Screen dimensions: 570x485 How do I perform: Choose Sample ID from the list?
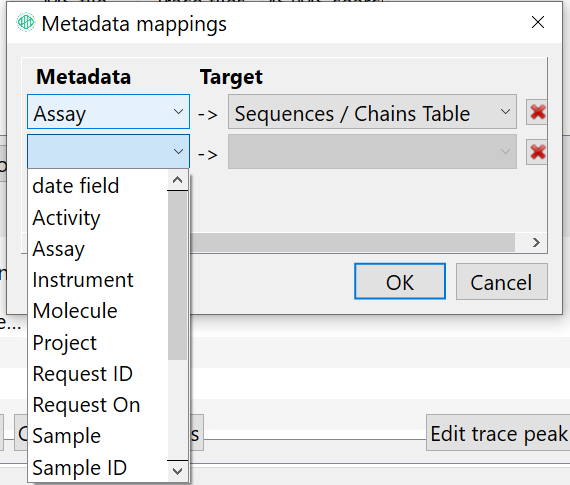point(80,468)
